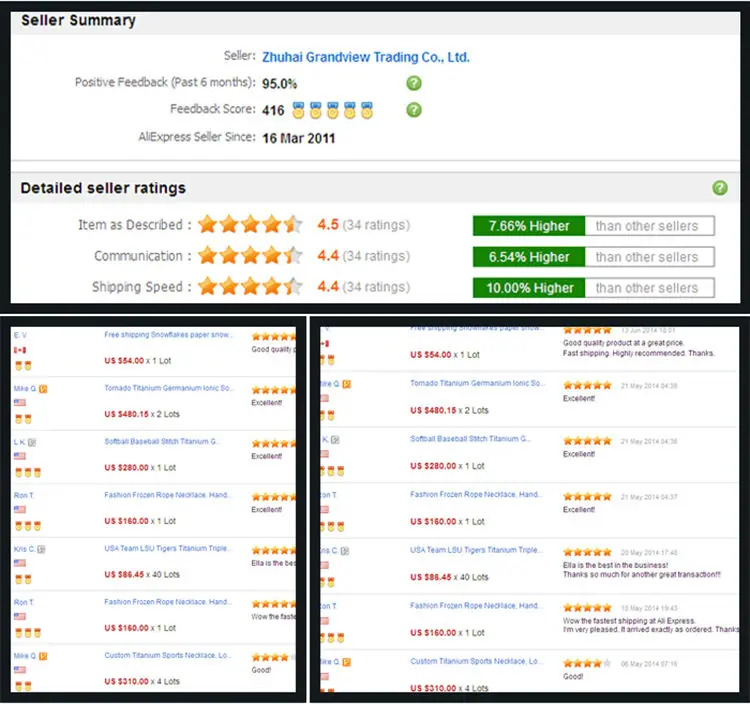Open help icon in Detailed seller ratings header

coord(719,188)
